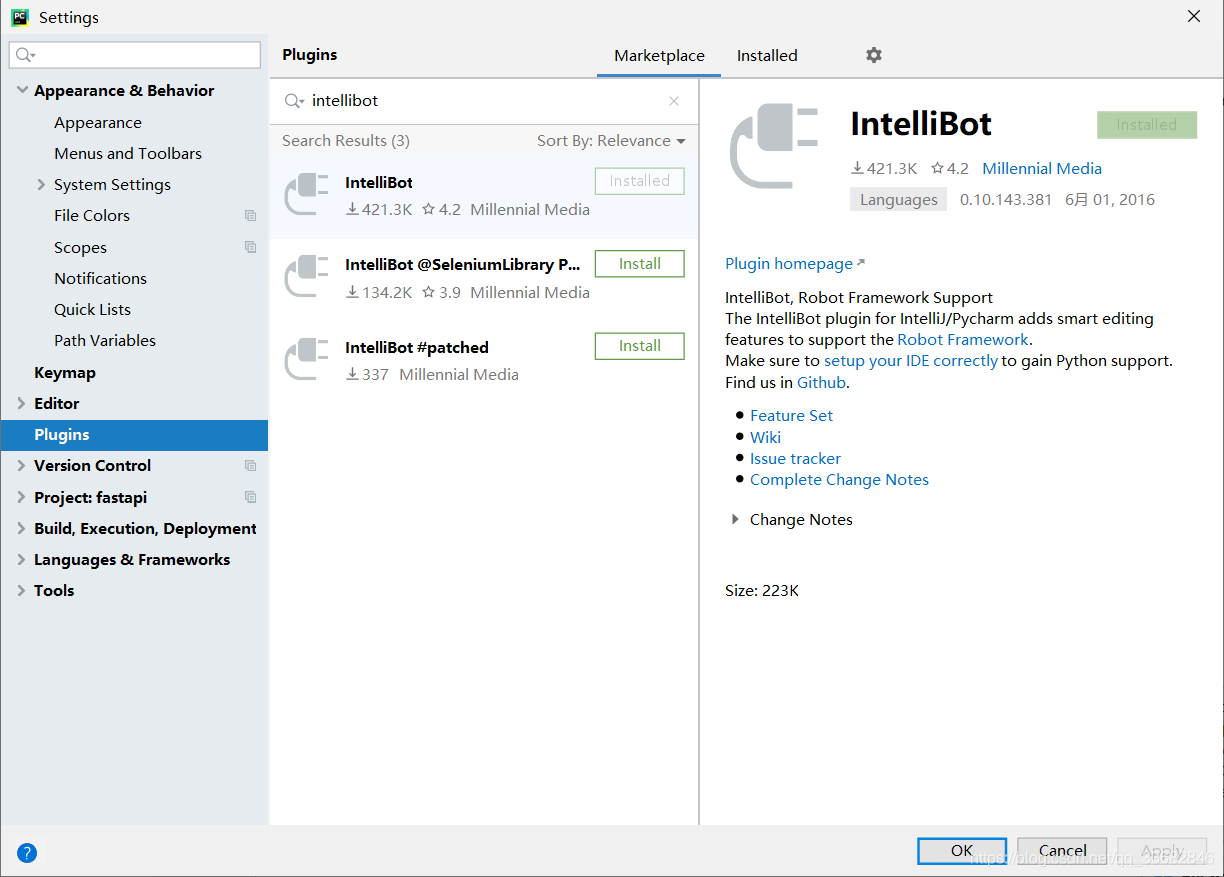
Task: Open the Wiki link
Action: (765, 437)
